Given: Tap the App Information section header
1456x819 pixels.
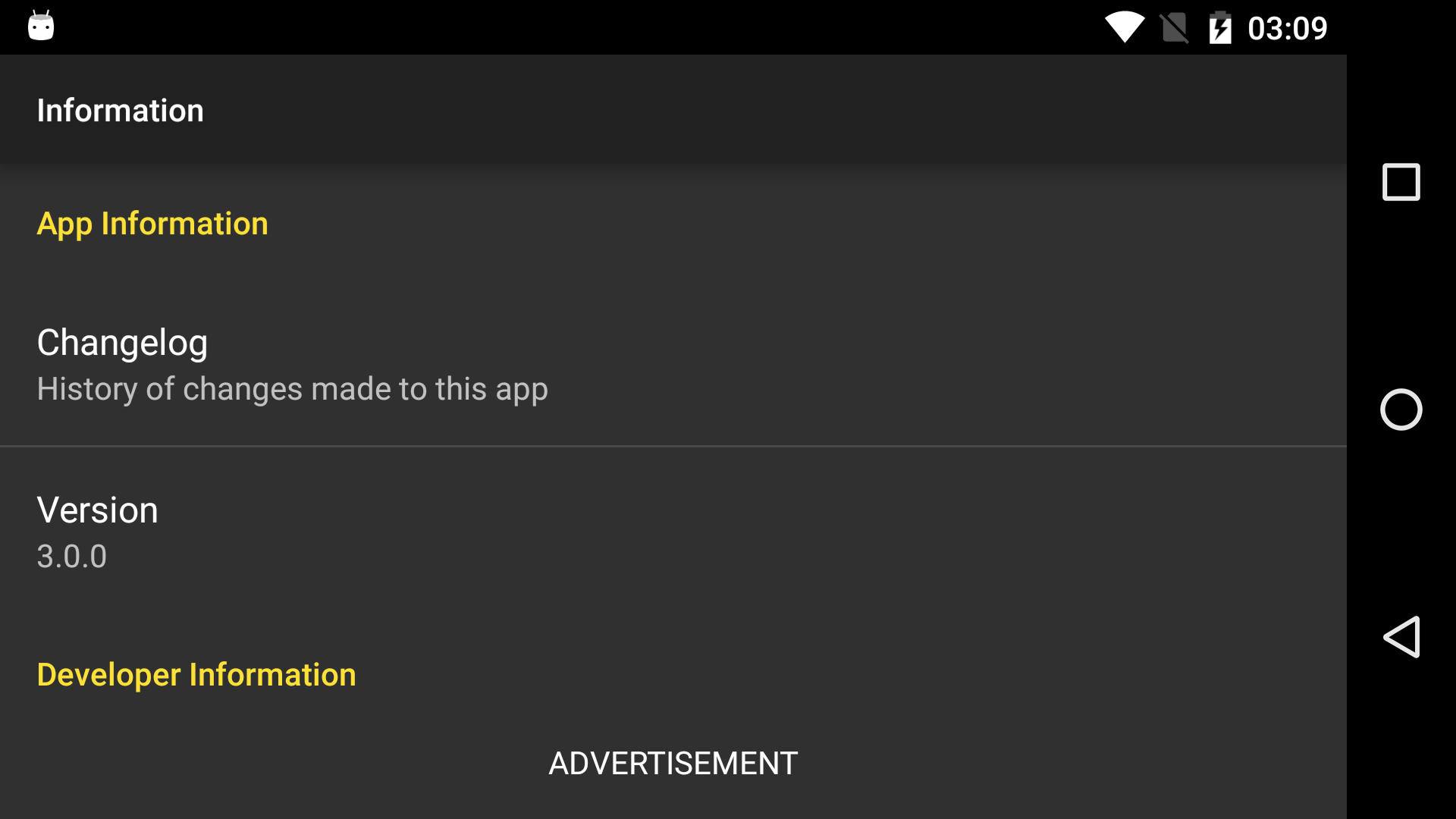Looking at the screenshot, I should [152, 224].
